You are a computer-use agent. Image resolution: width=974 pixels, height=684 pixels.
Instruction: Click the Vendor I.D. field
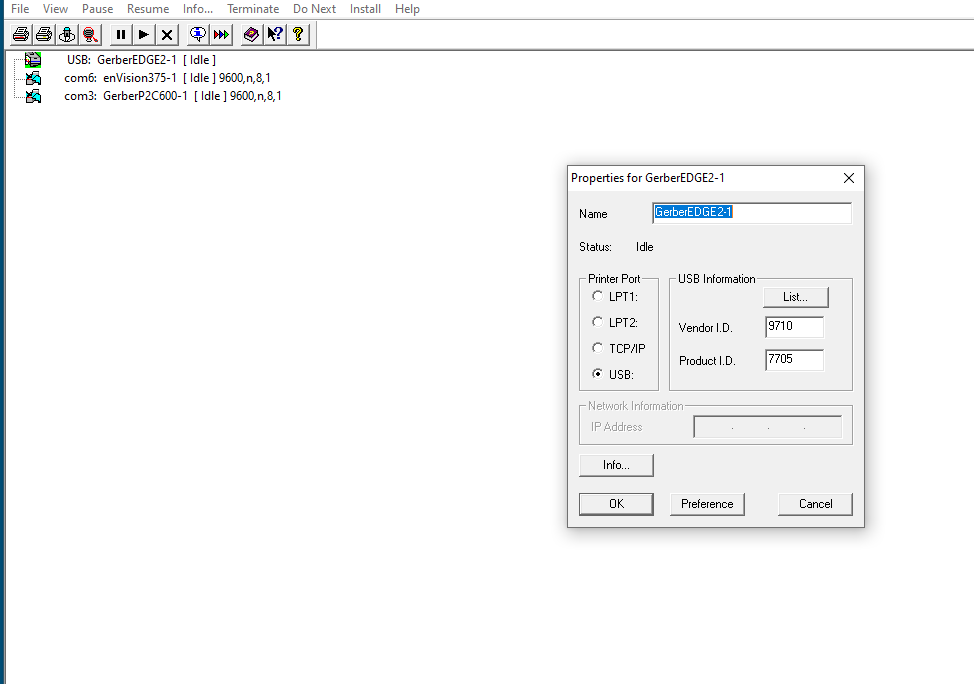coord(794,327)
